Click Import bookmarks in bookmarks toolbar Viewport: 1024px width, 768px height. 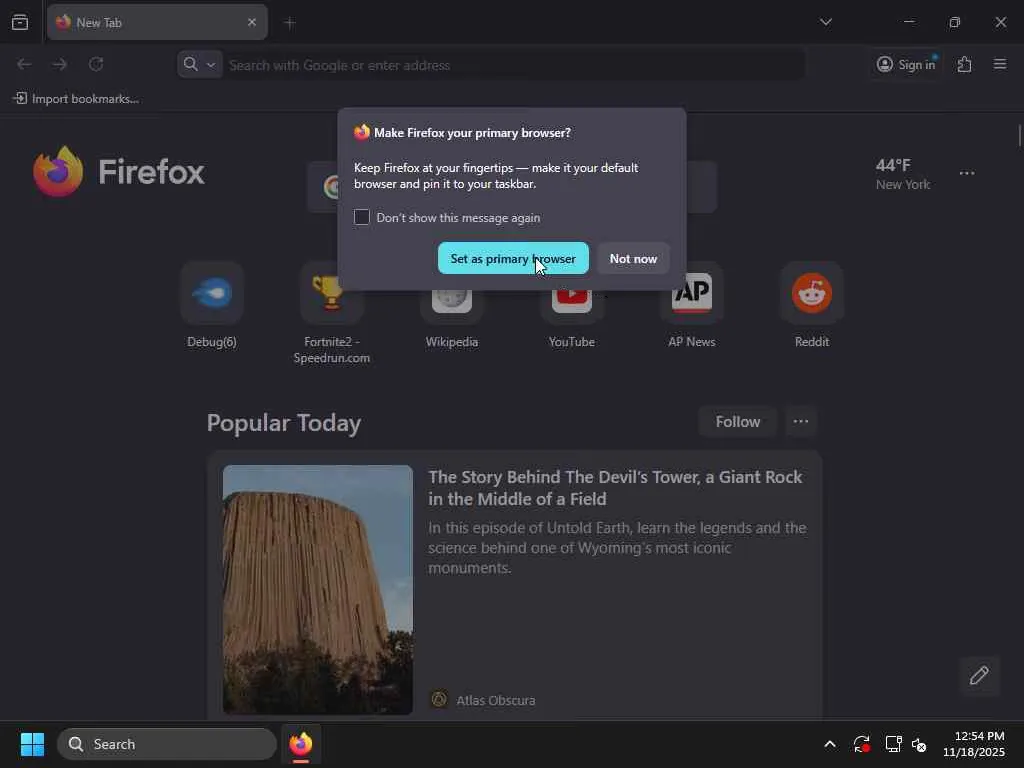(x=76, y=99)
